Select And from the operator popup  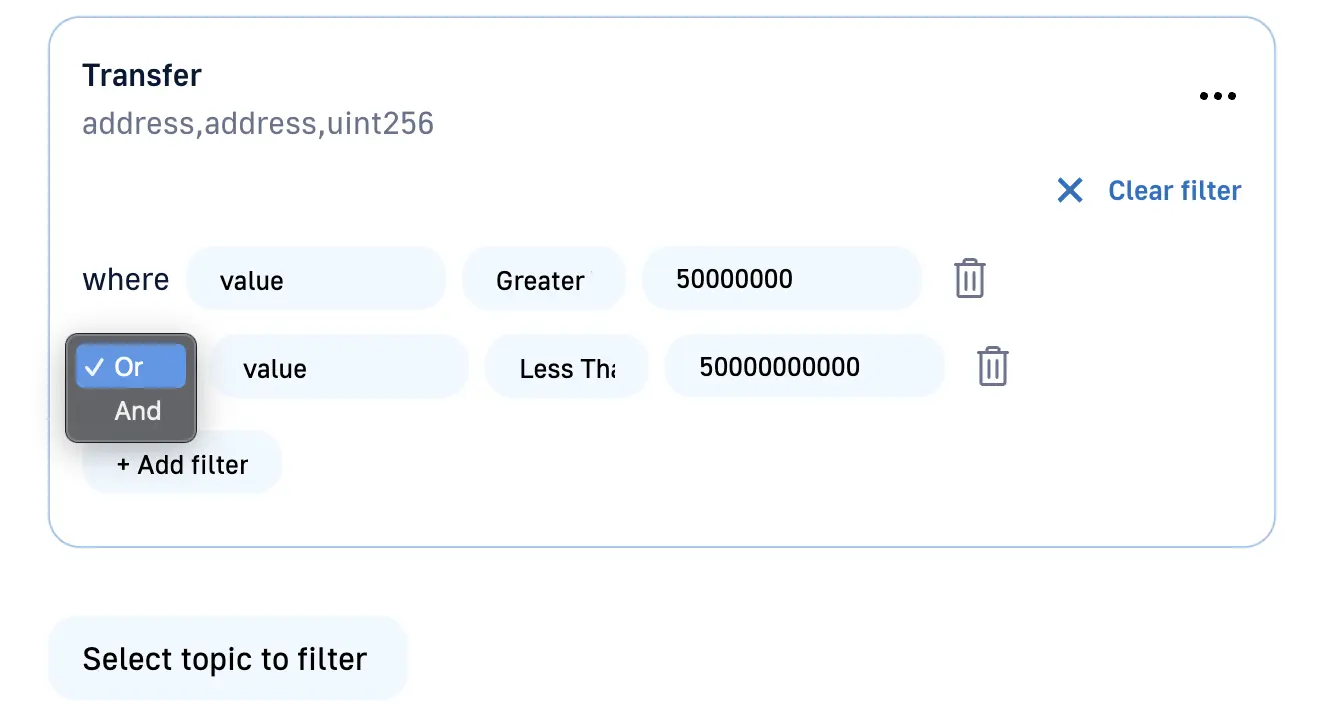tap(137, 411)
